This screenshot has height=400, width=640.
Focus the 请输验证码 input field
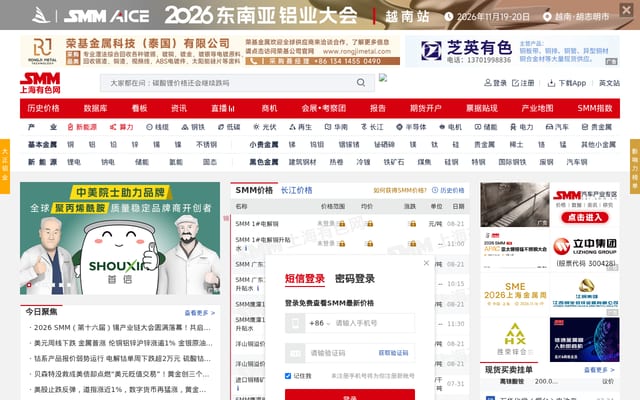tap(342, 353)
